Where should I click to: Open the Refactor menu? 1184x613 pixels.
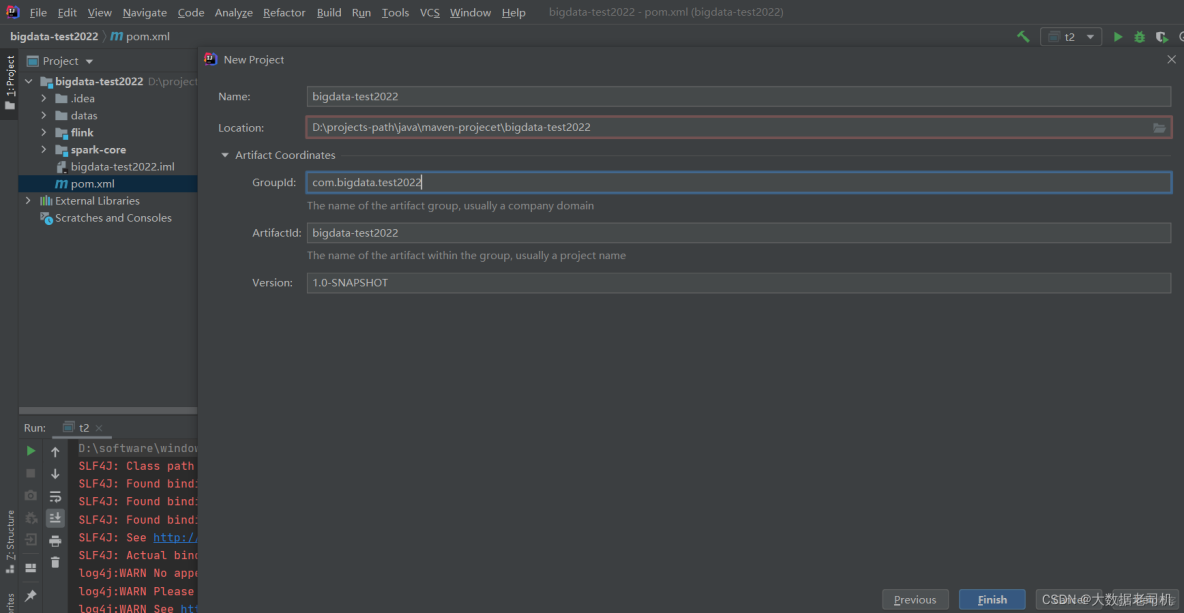click(x=284, y=12)
